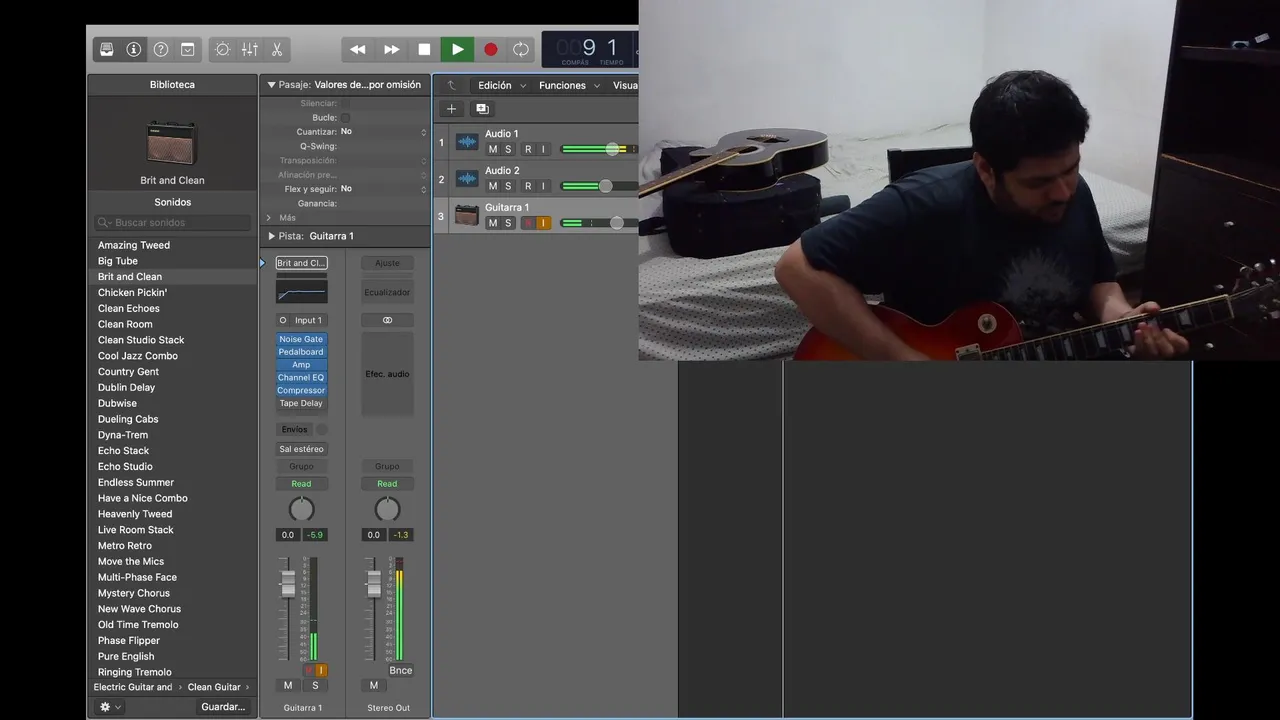The image size is (1280, 720).
Task: Toggle the Library panel icon
Action: pos(107,49)
